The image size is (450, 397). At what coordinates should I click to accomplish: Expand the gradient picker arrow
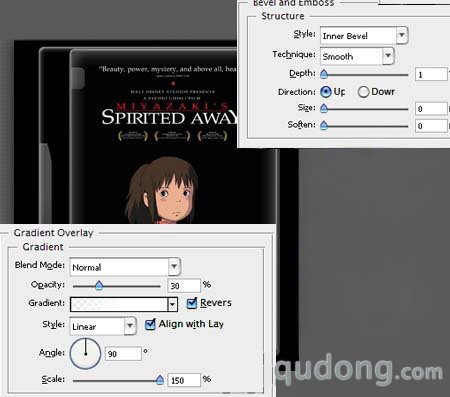tap(172, 304)
